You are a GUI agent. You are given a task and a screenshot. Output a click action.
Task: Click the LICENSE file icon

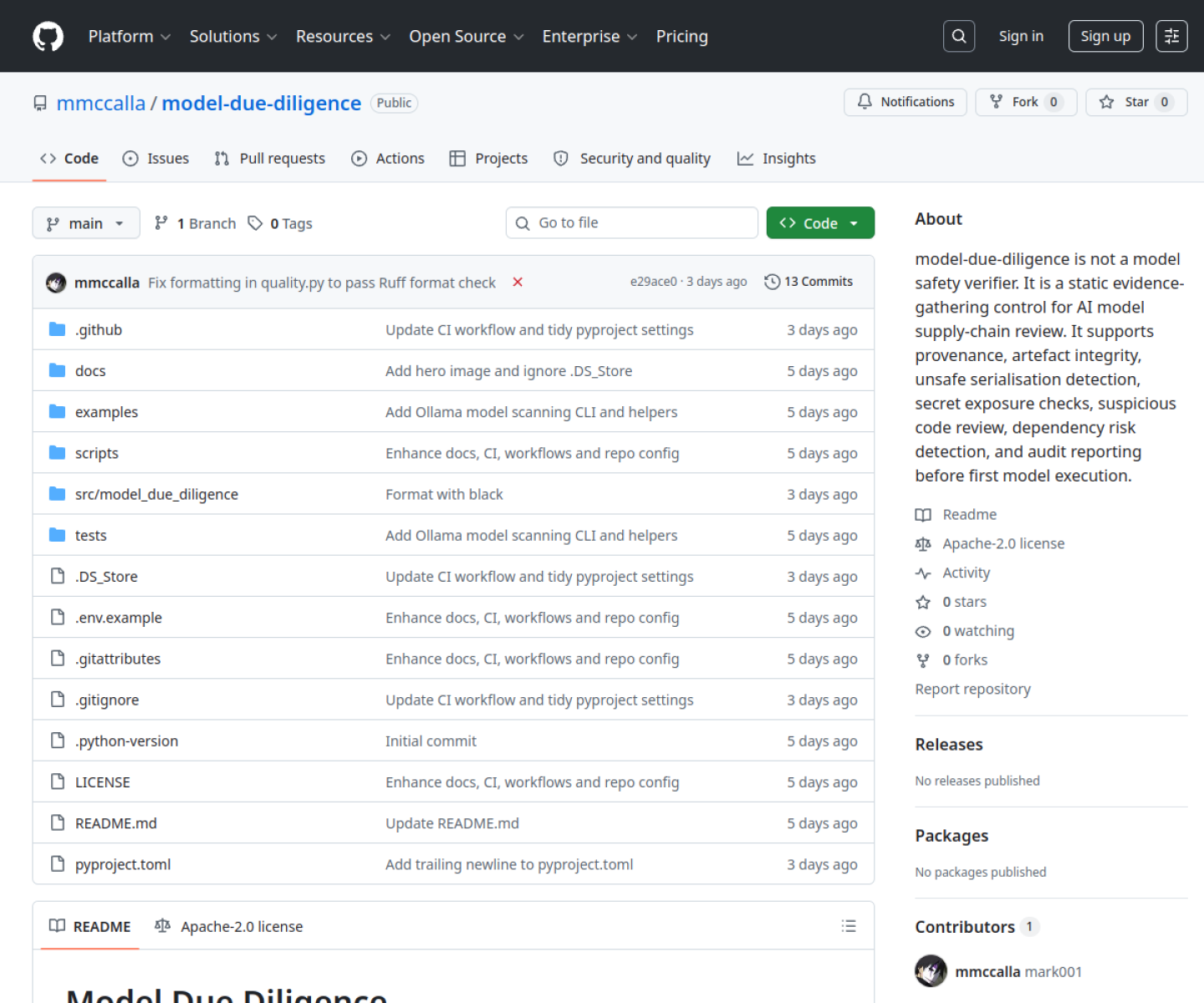click(58, 782)
